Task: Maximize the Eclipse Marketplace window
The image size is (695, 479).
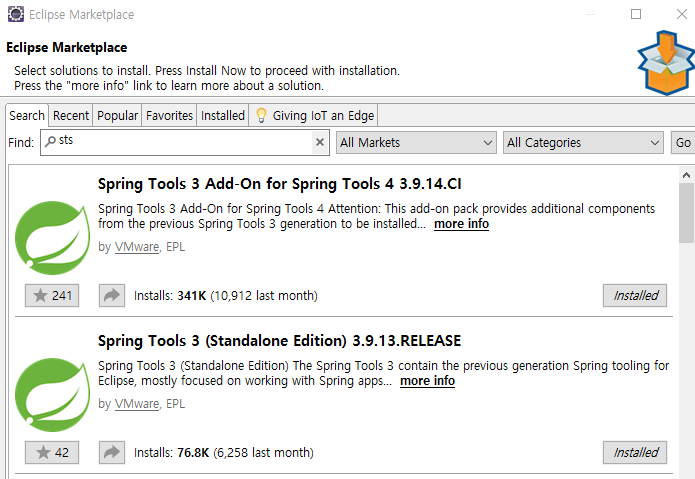Action: tap(636, 14)
